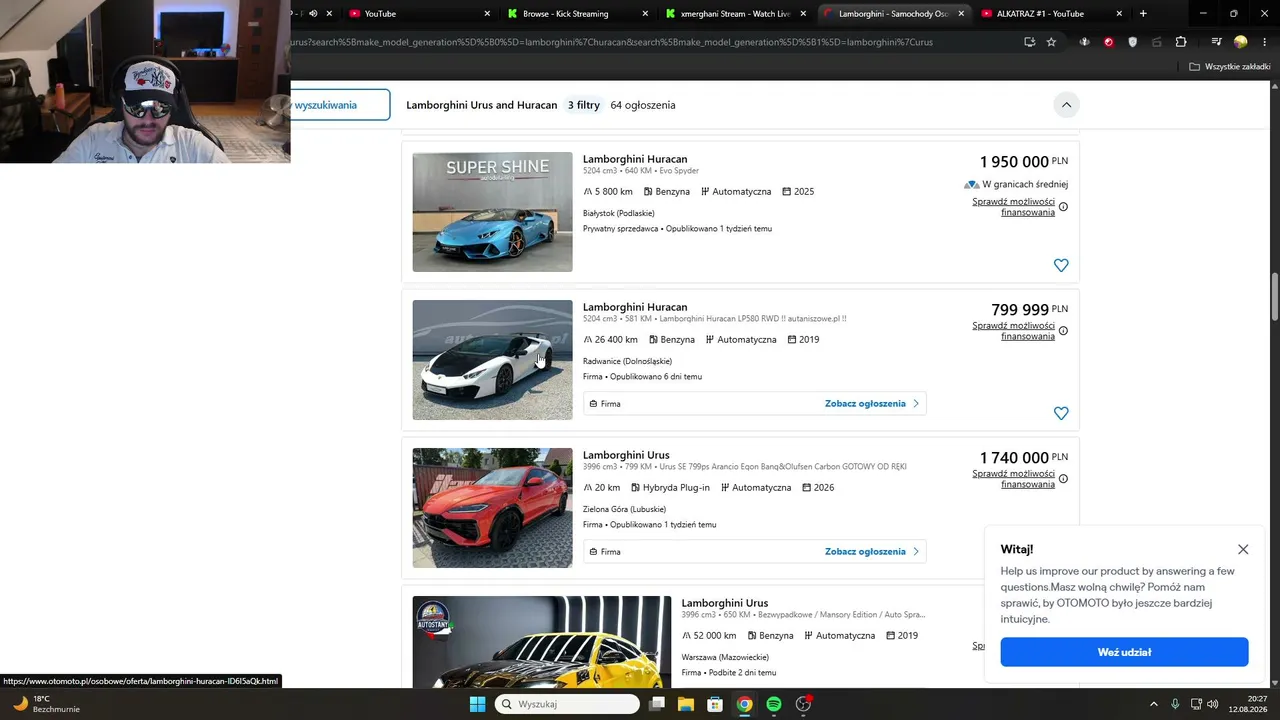Click the microphone tray icon
The height and width of the screenshot is (720, 1280).
1175,704
